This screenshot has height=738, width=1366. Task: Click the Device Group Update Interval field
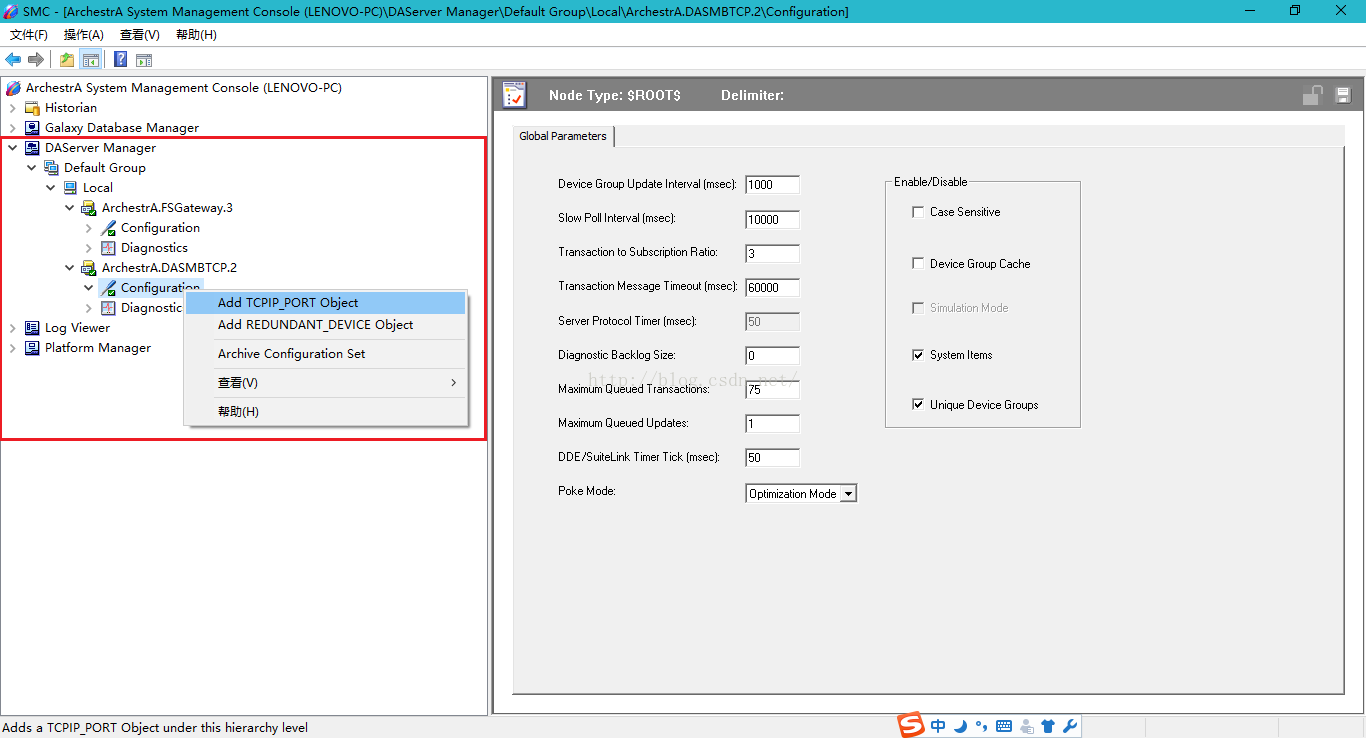(772, 185)
